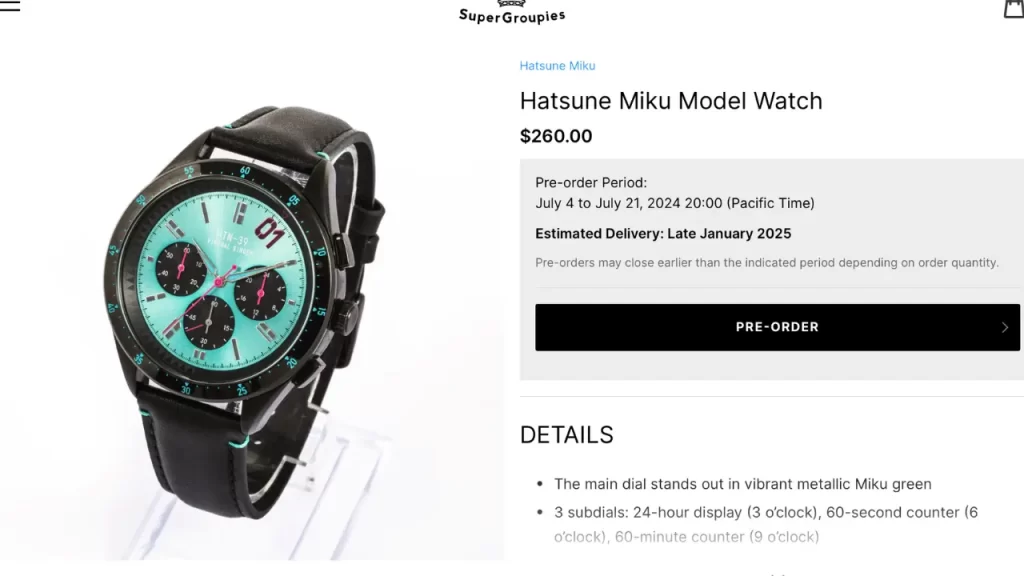The image size is (1024, 576).
Task: Click the DETAILS section heading
Action: tap(566, 435)
